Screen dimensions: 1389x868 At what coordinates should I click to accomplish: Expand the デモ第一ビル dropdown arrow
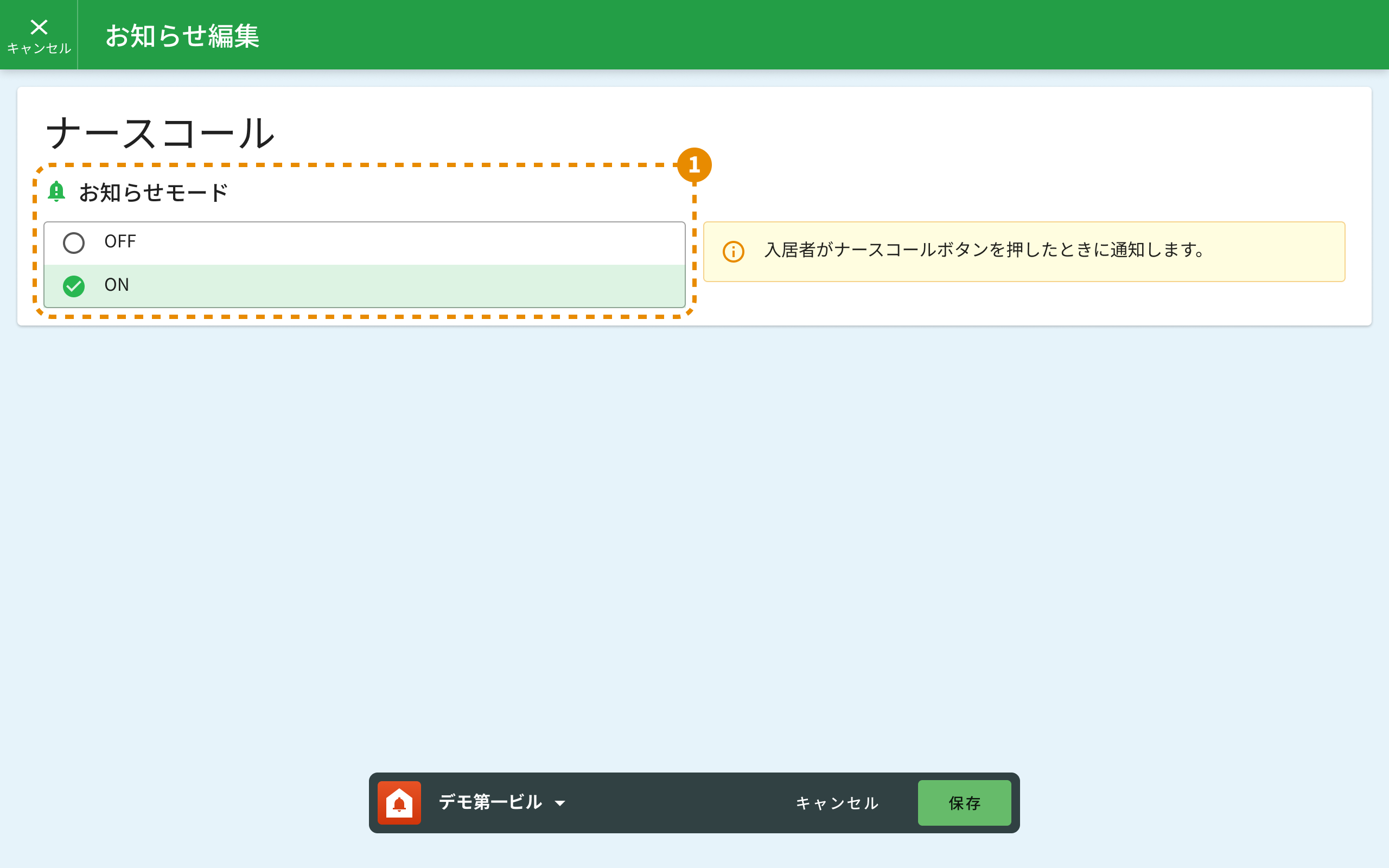pos(559,803)
